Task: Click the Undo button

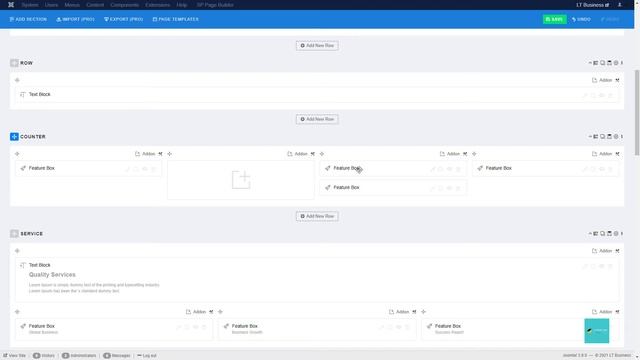Action: point(581,19)
